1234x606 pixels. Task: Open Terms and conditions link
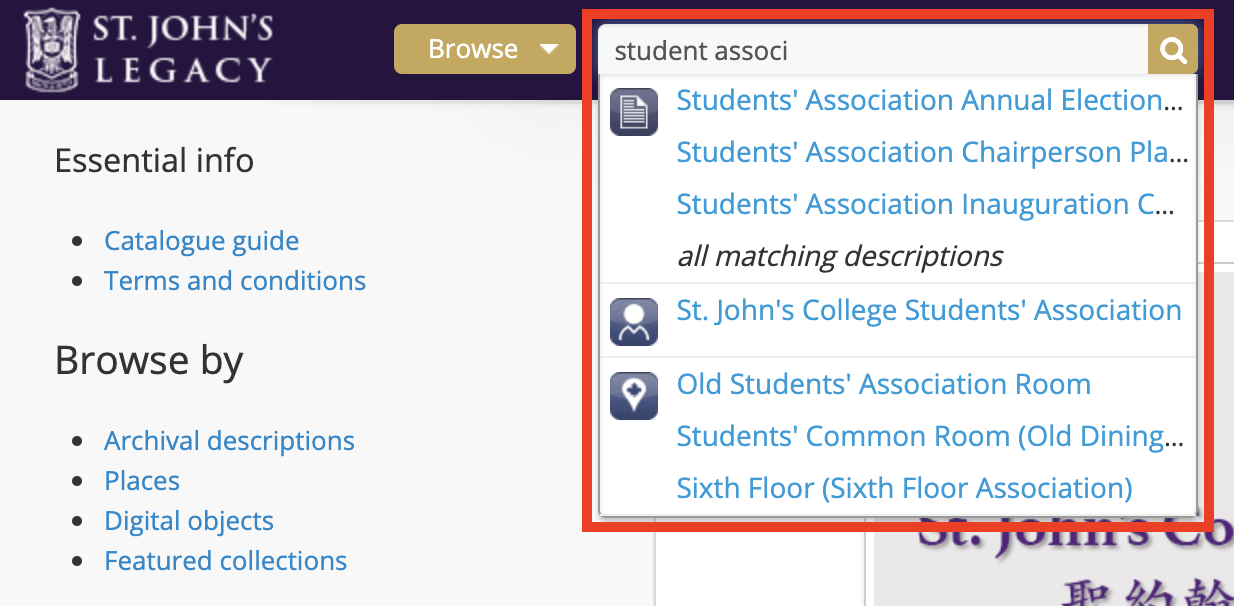[235, 281]
